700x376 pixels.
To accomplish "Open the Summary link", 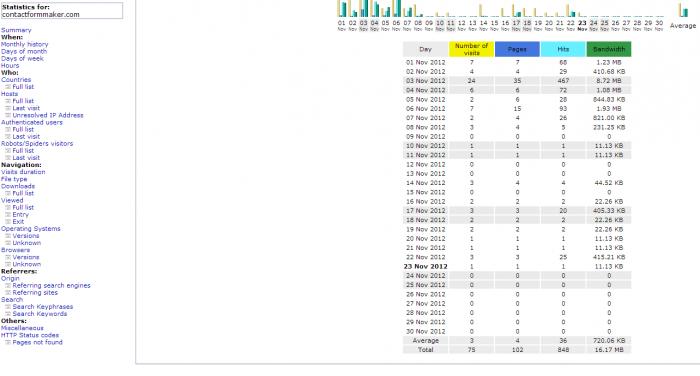I will [16, 30].
